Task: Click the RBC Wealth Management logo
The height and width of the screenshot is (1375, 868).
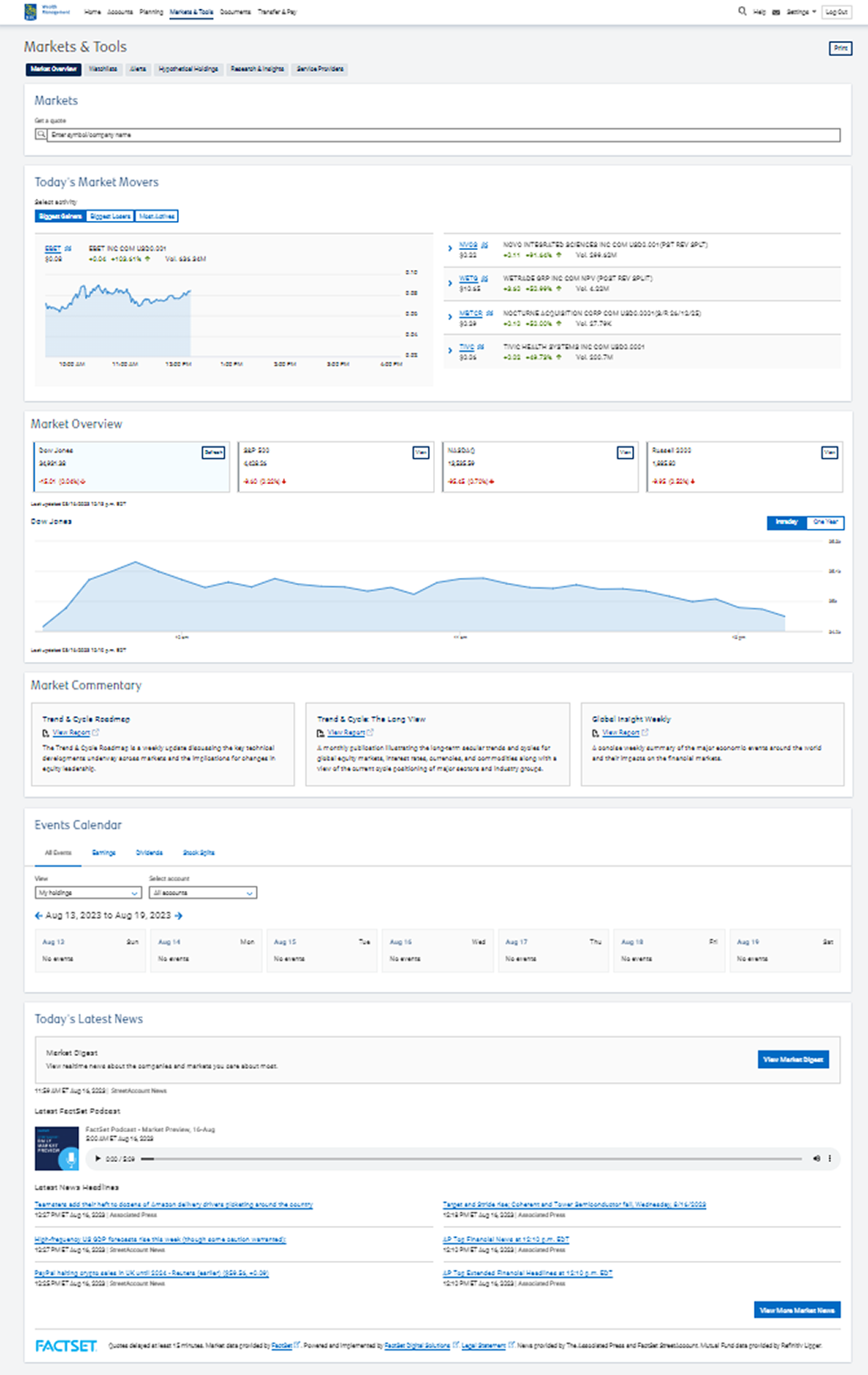Action: [x=47, y=11]
